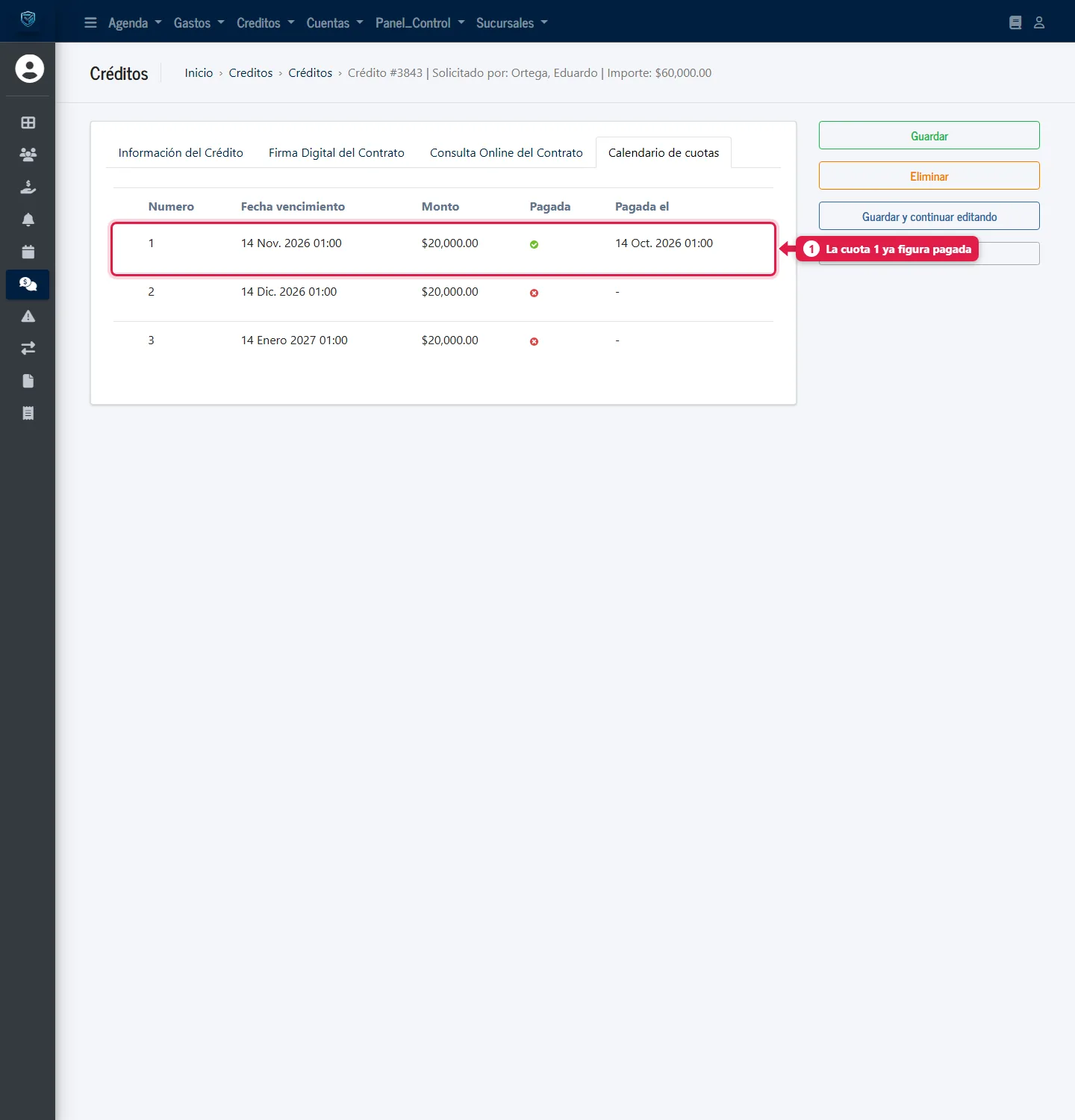Click the Pagada el column header
Viewport: 1075px width, 1120px height.
point(642,206)
